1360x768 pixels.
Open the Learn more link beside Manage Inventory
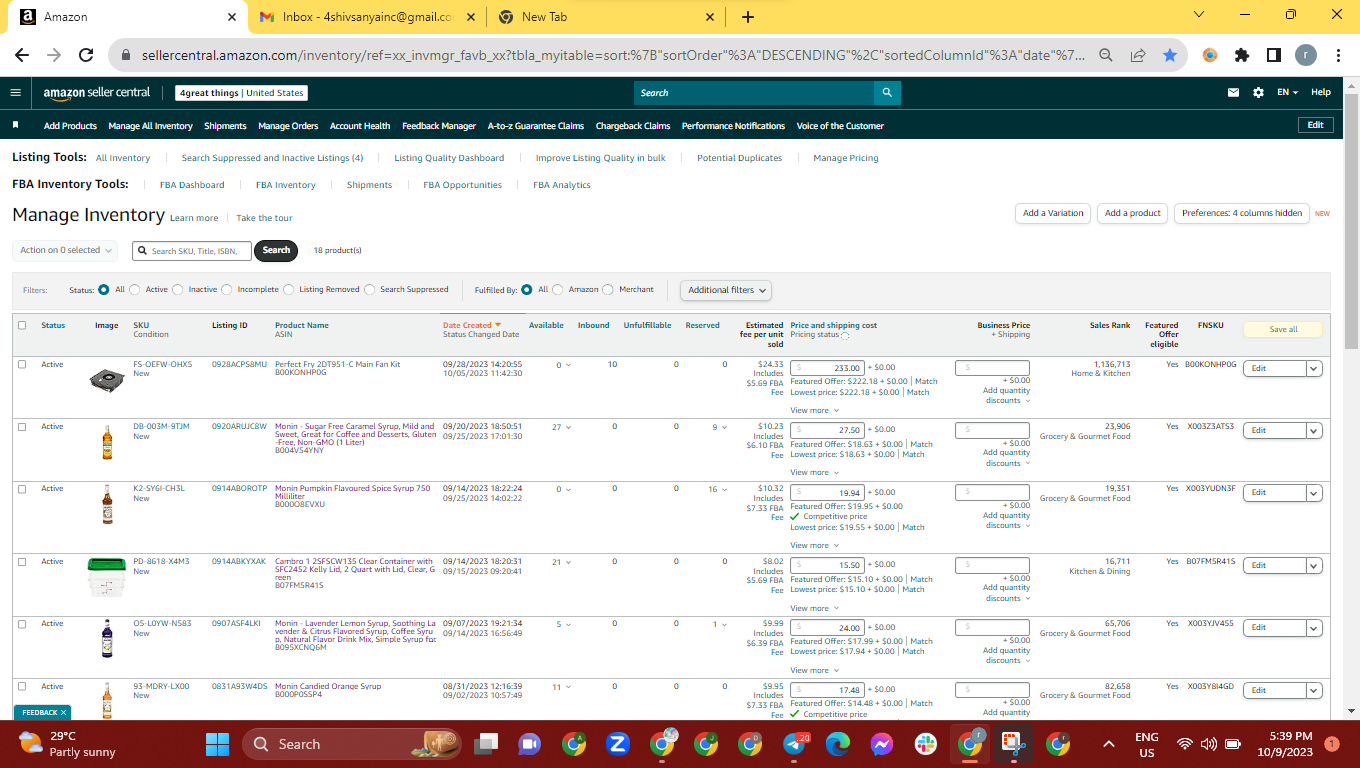pos(194,218)
